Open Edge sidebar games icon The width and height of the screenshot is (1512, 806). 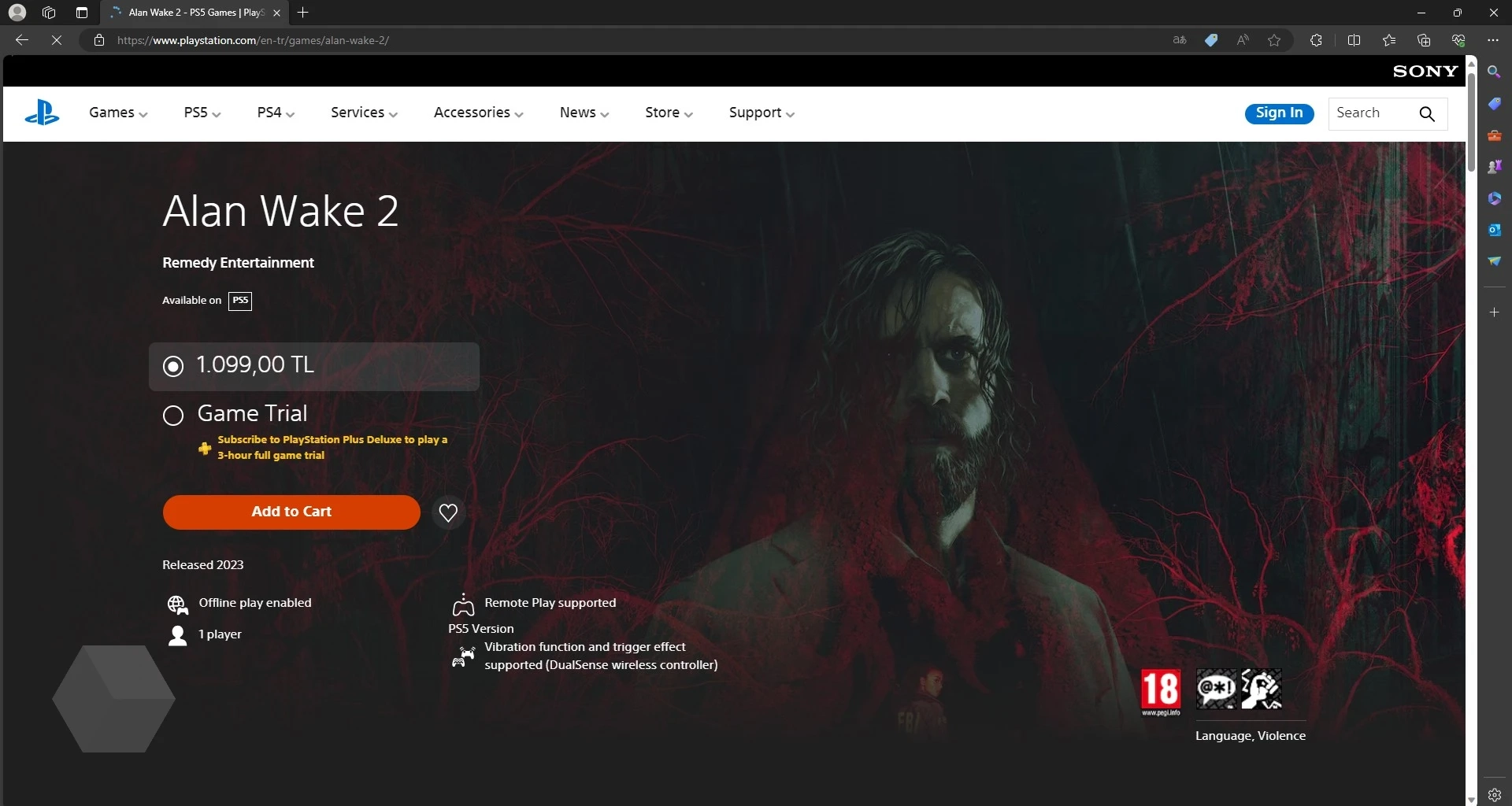tap(1494, 167)
